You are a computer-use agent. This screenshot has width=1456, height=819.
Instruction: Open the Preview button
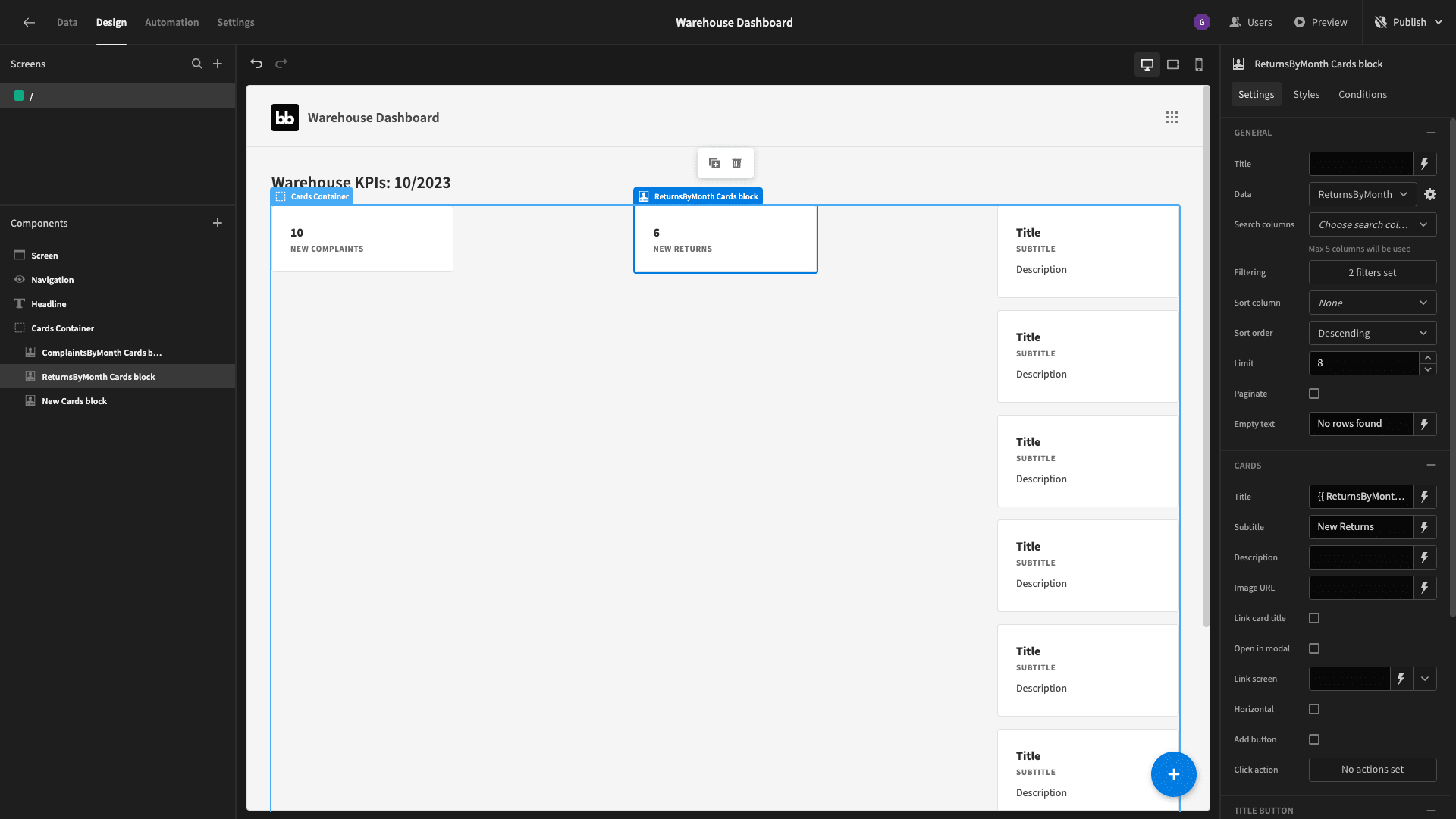point(1320,23)
